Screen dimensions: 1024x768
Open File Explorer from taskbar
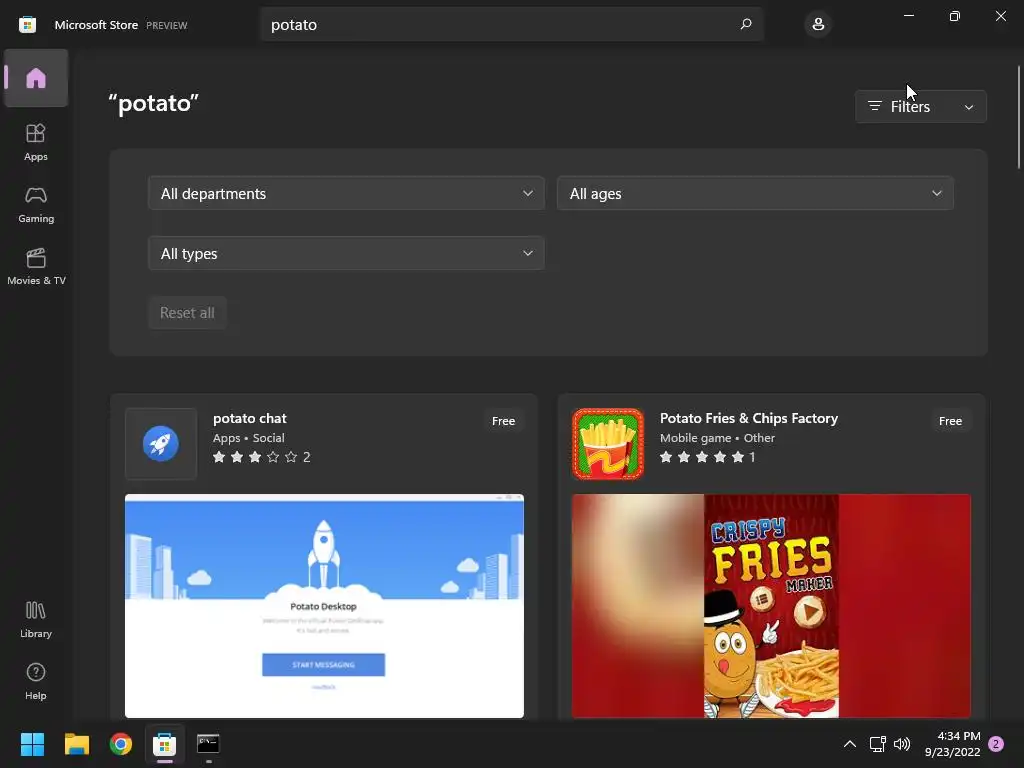coord(76,744)
